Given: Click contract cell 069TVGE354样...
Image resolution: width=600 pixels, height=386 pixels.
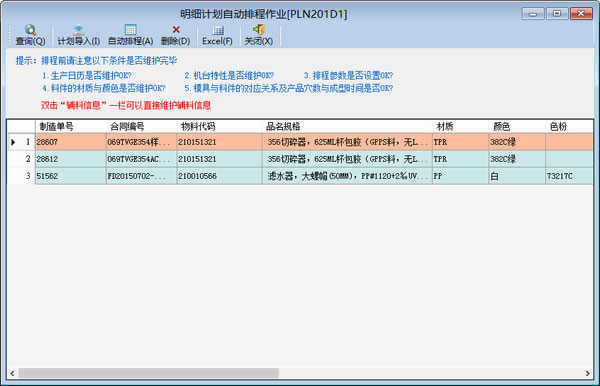Looking at the screenshot, I should coord(141,142).
